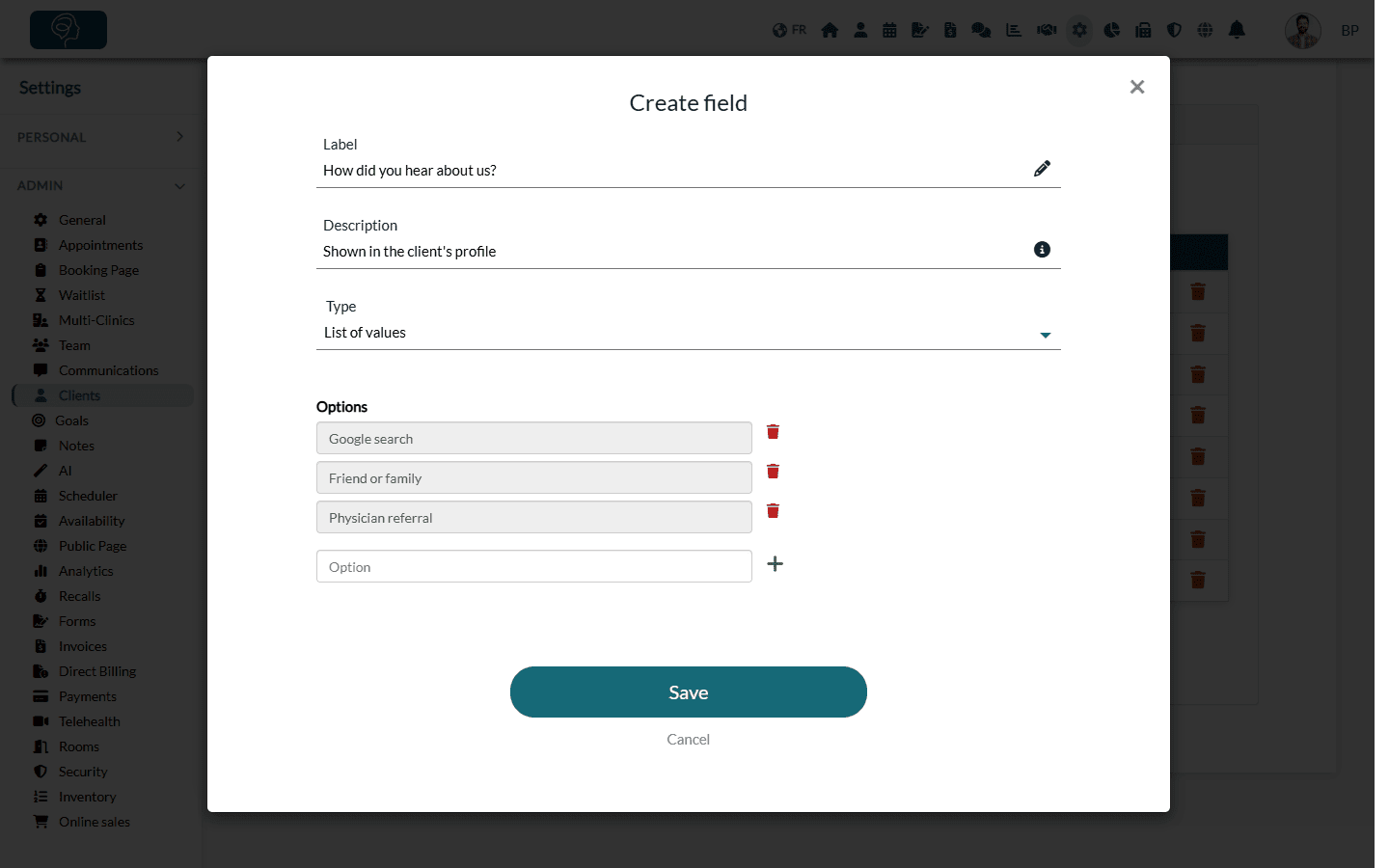Click the Google search option field

[534, 438]
